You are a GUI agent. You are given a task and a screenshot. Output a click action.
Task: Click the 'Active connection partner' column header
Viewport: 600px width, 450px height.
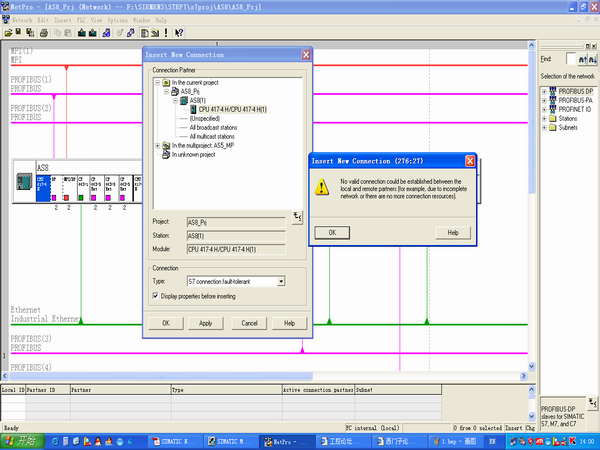tap(318, 390)
